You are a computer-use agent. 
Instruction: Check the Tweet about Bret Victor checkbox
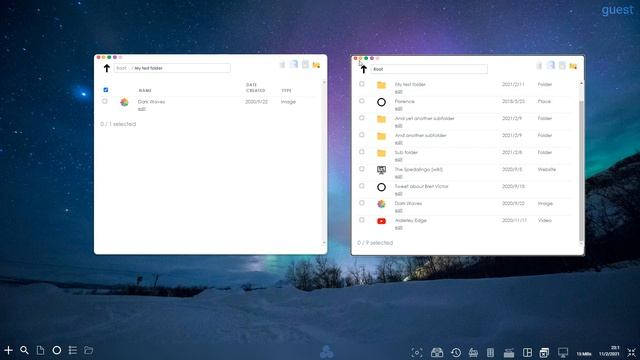(362, 186)
